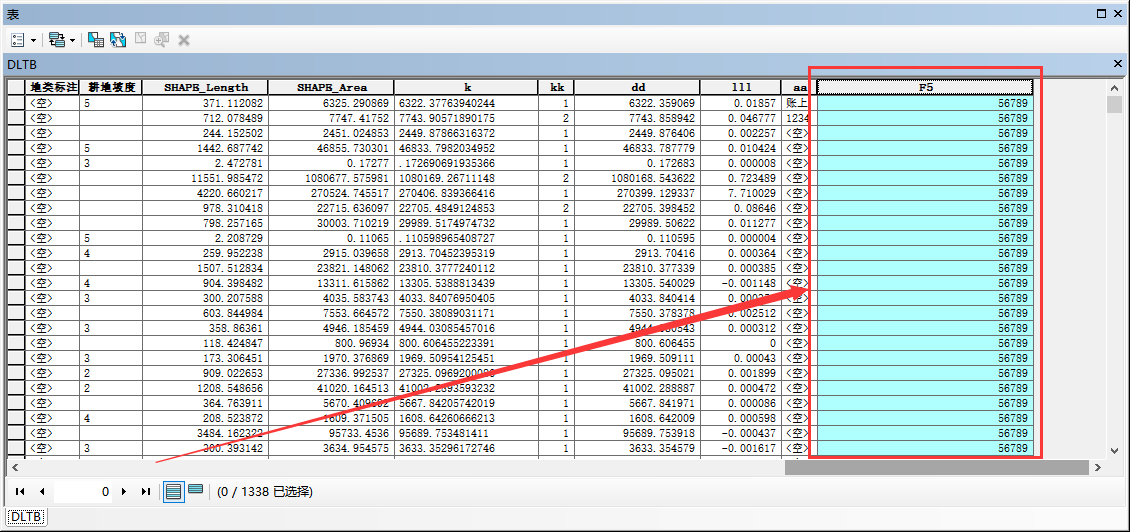Click the 地类标注 column header
This screenshot has height=532, width=1130.
point(51,87)
